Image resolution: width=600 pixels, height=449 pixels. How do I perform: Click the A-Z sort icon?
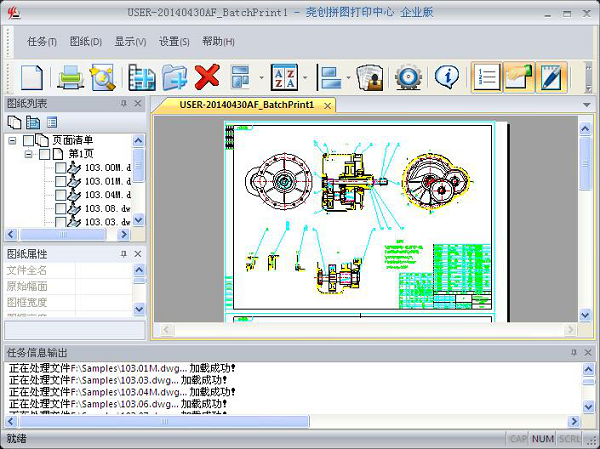click(284, 77)
